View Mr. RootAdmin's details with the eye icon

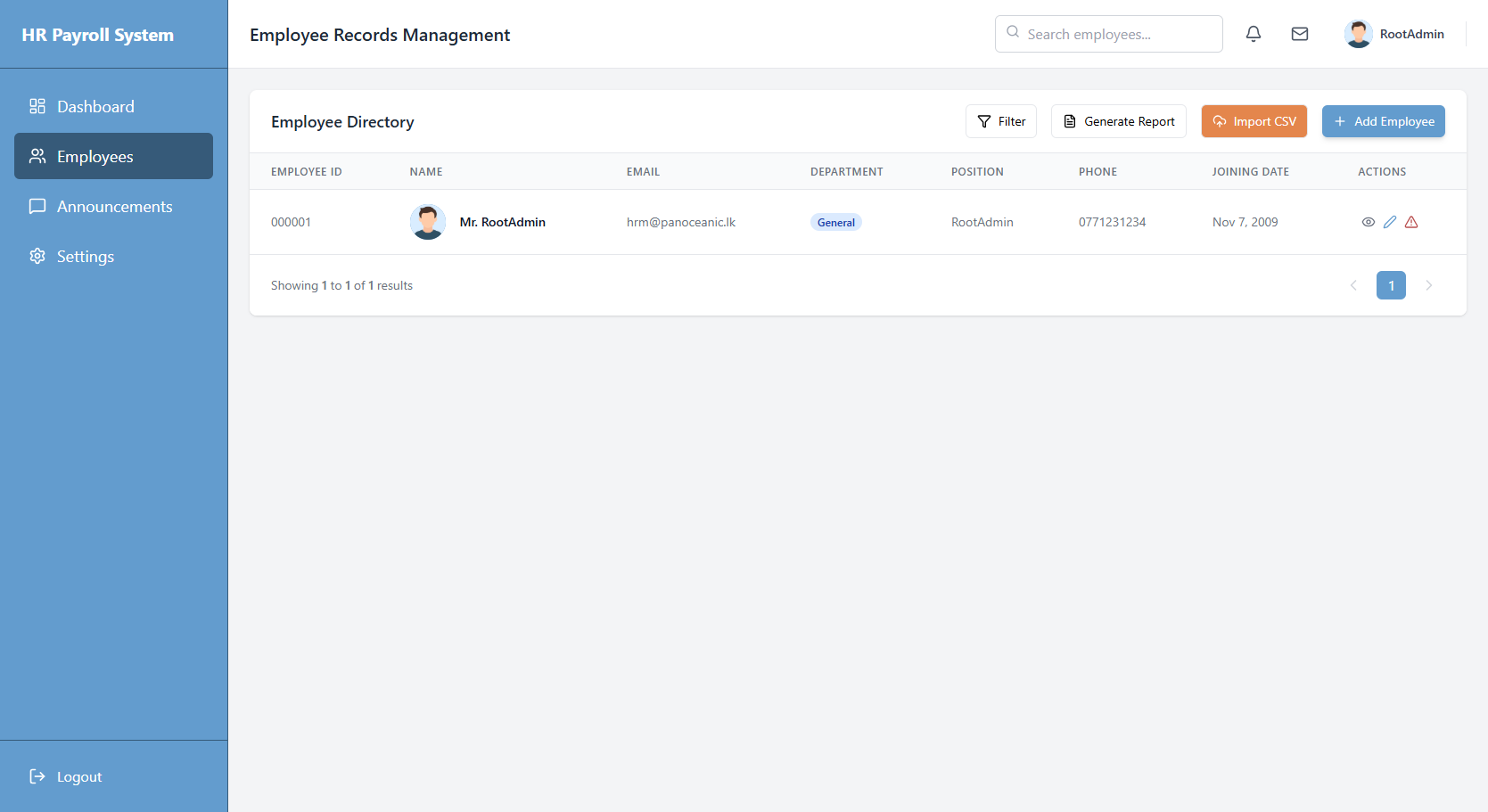pyautogui.click(x=1369, y=221)
